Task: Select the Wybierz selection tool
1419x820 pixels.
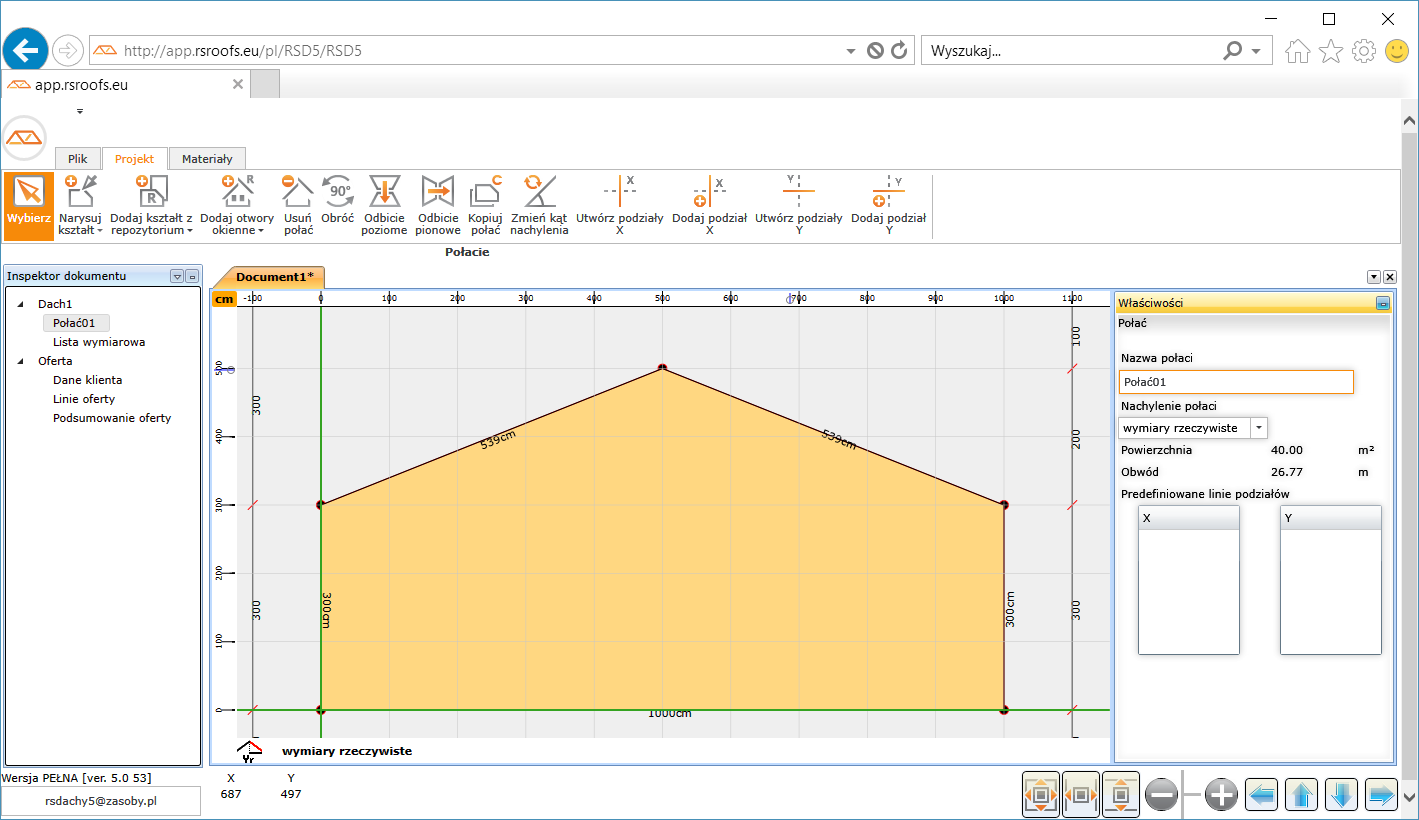Action: (x=28, y=206)
